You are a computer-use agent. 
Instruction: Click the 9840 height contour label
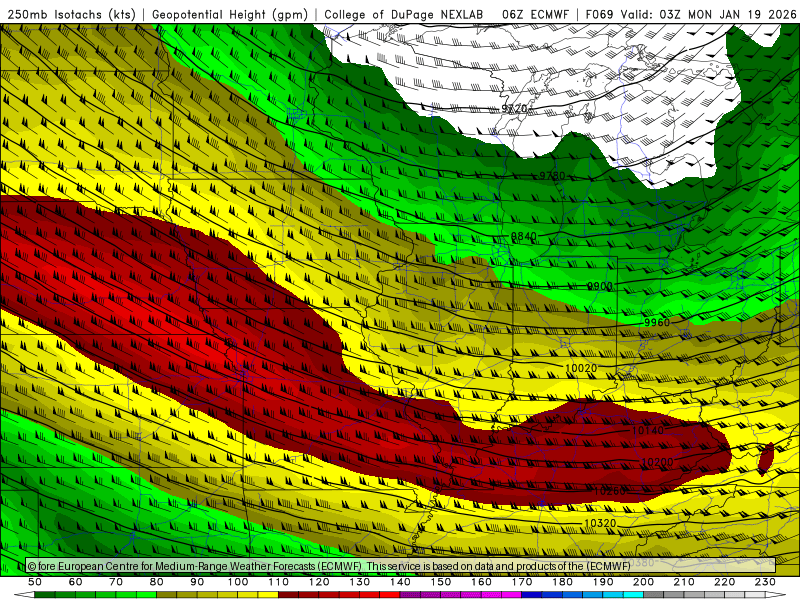click(x=524, y=236)
